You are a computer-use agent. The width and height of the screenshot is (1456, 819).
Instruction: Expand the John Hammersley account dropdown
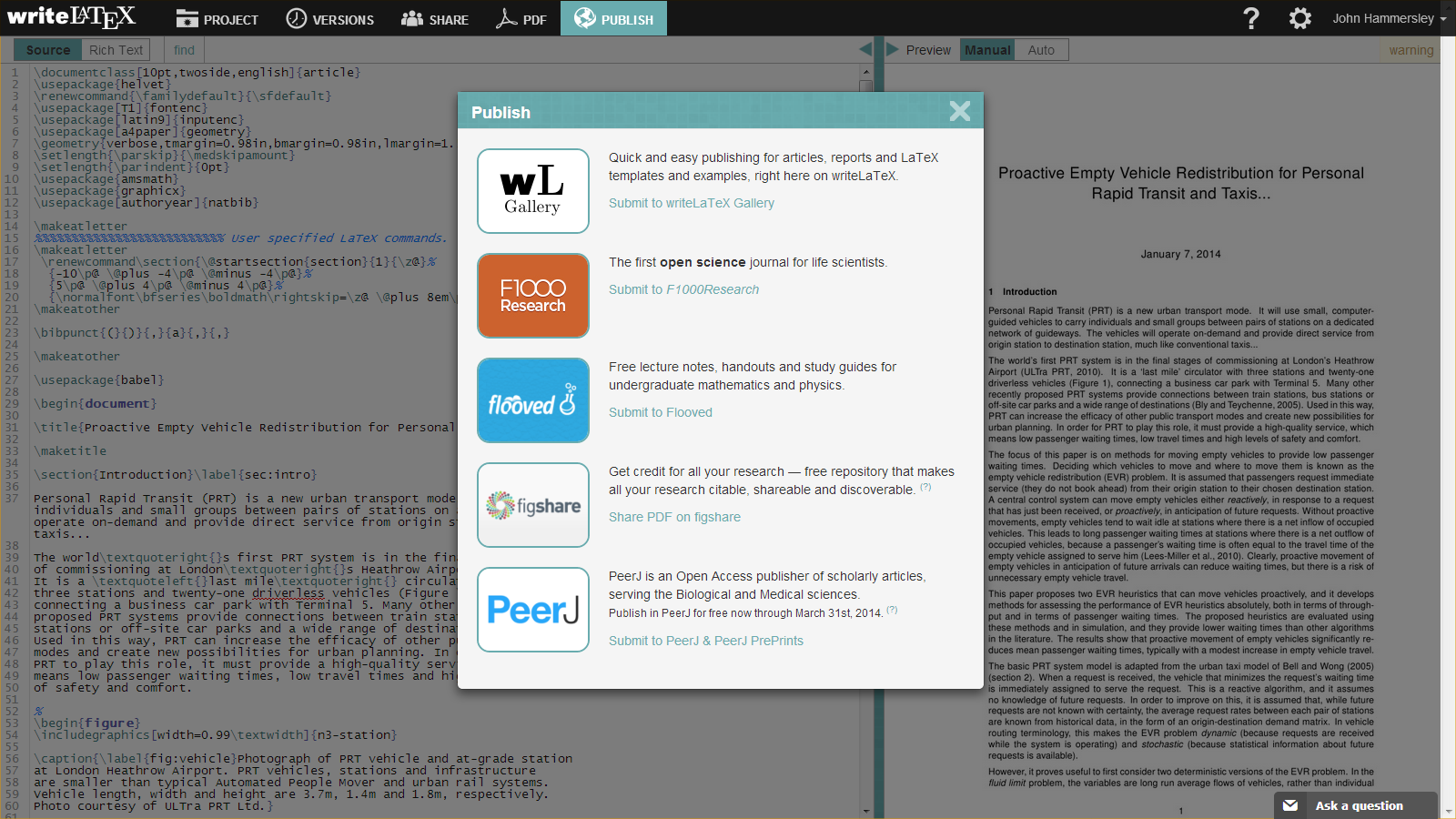(1389, 18)
